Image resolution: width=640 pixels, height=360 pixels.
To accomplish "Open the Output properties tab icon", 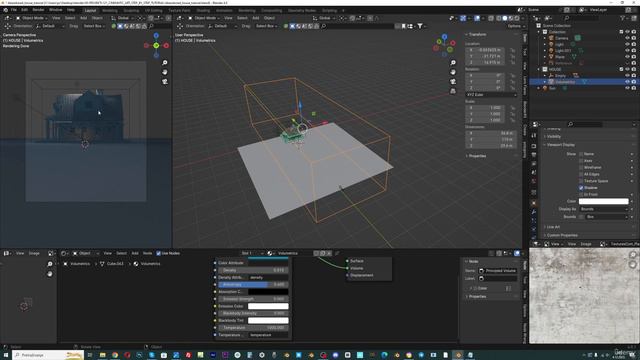I will pyautogui.click(x=533, y=155).
